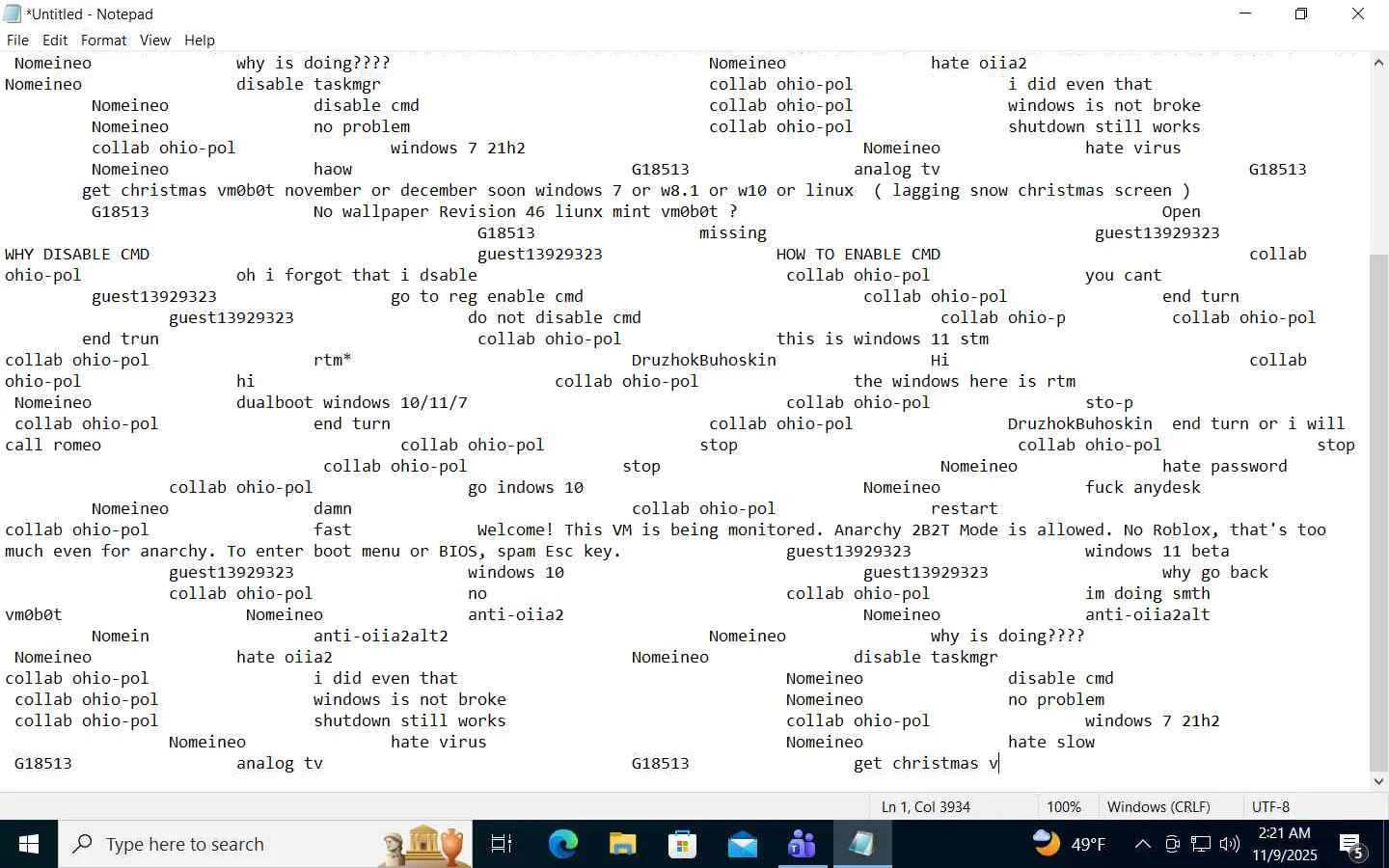This screenshot has height=868, width=1389.
Task: Open the View menu
Action: (154, 41)
